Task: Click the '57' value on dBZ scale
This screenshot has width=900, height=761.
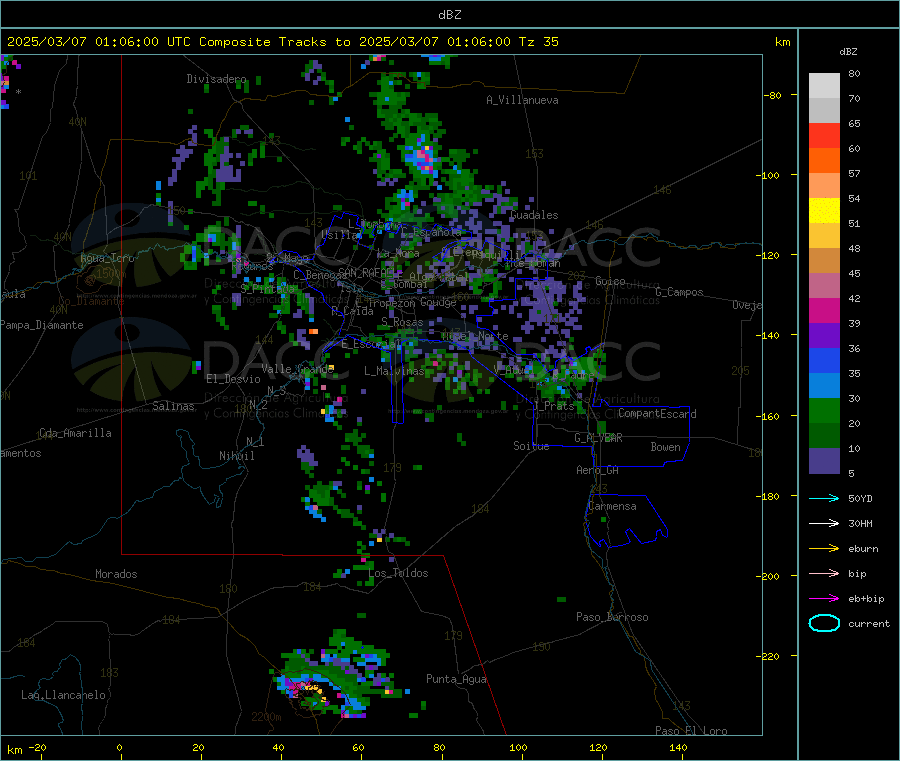Action: [854, 173]
